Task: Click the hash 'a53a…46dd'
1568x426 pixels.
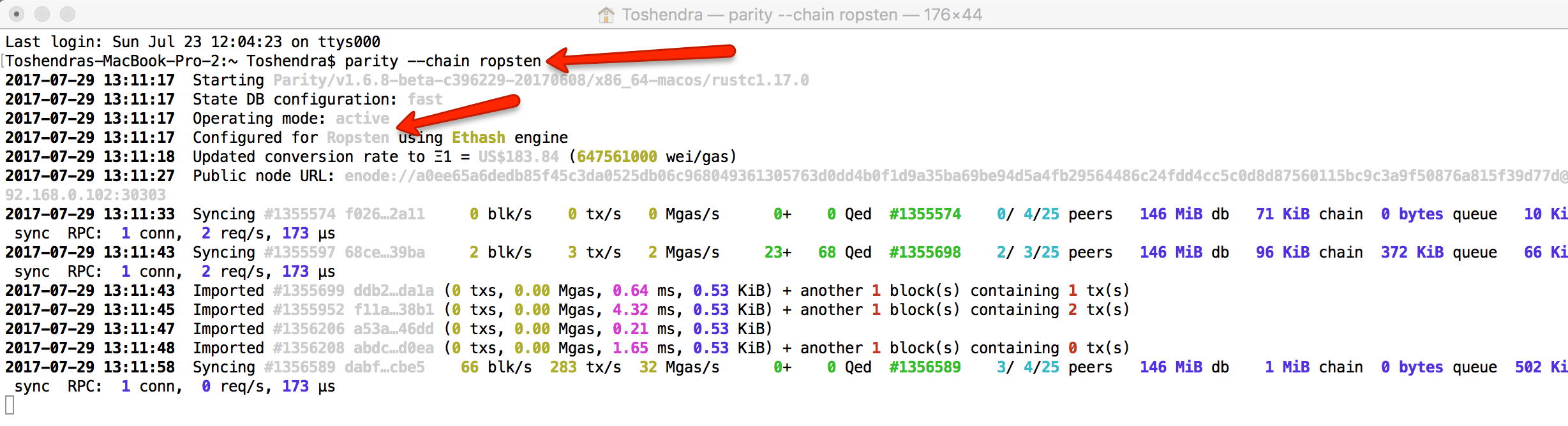Action: [394, 329]
